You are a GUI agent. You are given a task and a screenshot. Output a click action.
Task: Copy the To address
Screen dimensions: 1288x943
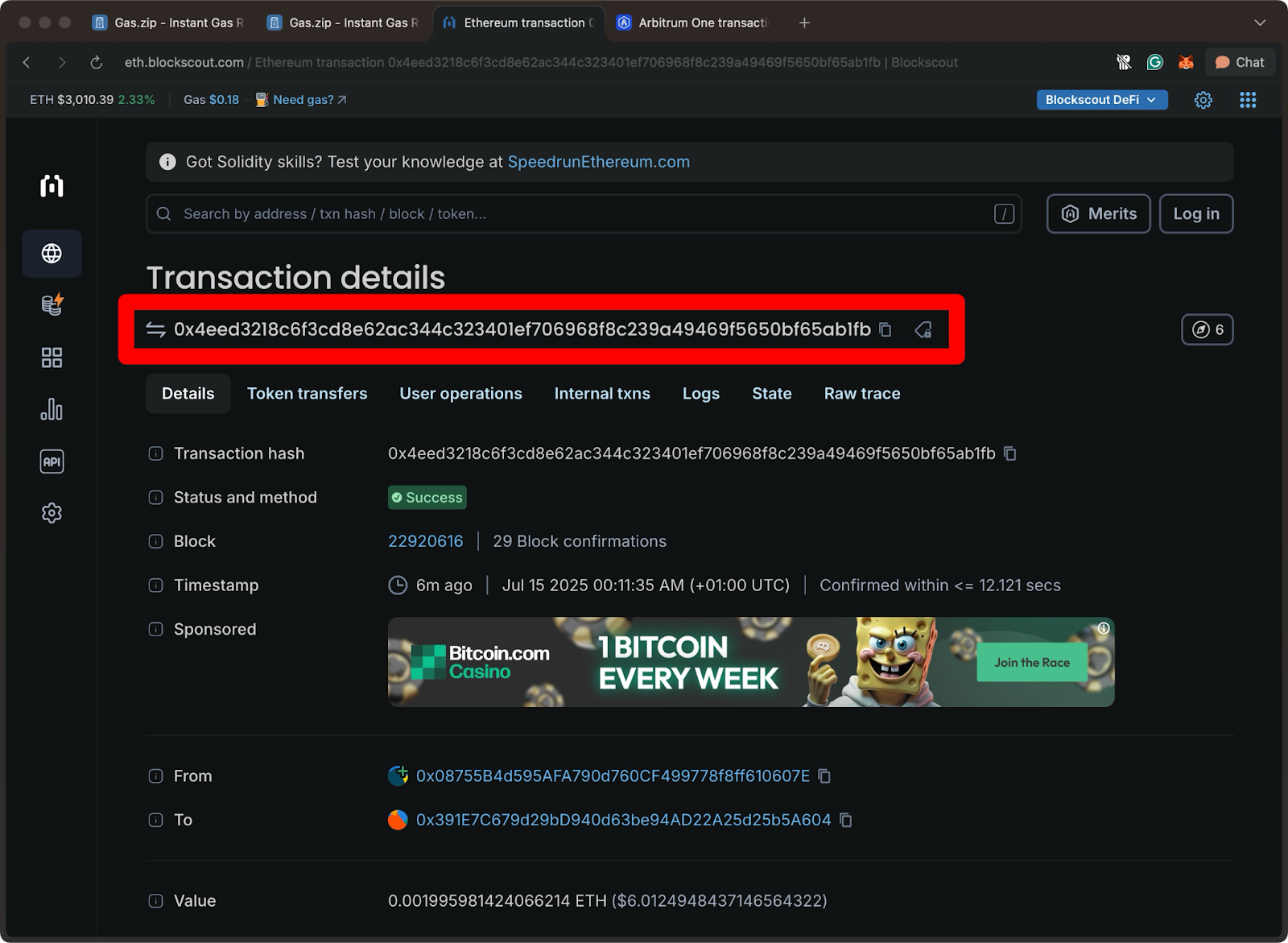(x=845, y=820)
